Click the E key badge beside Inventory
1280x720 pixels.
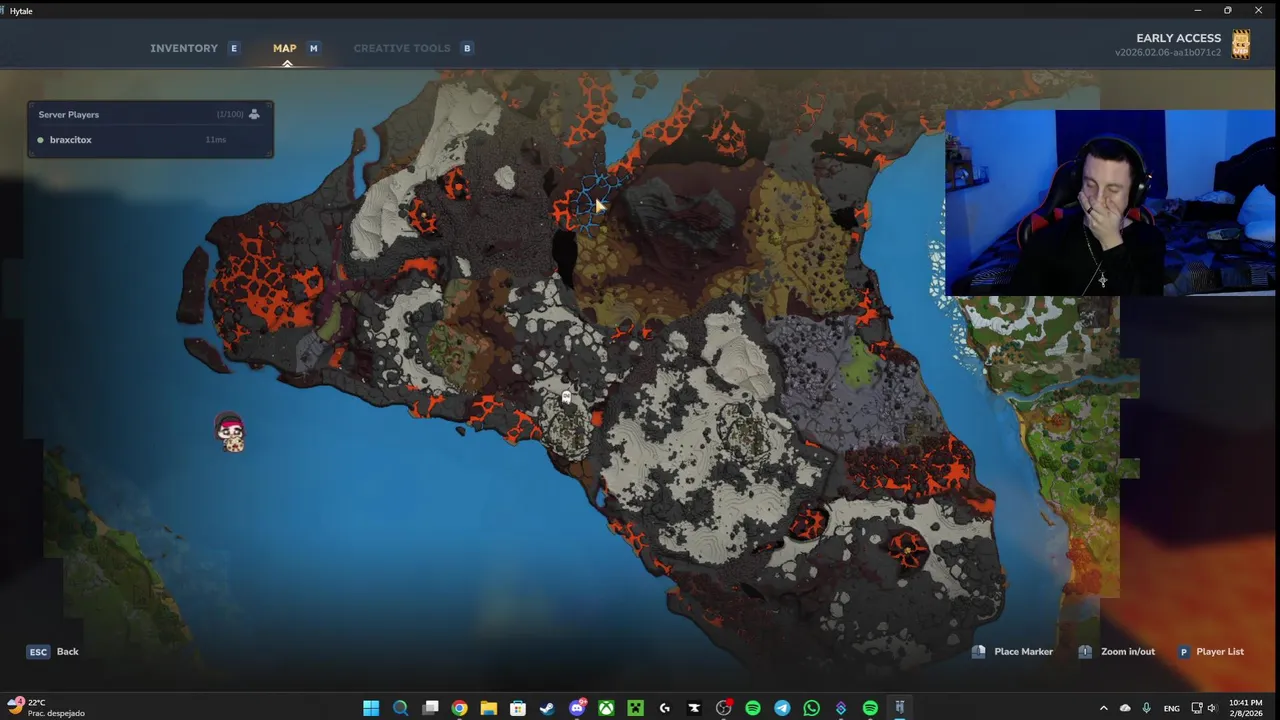234,48
